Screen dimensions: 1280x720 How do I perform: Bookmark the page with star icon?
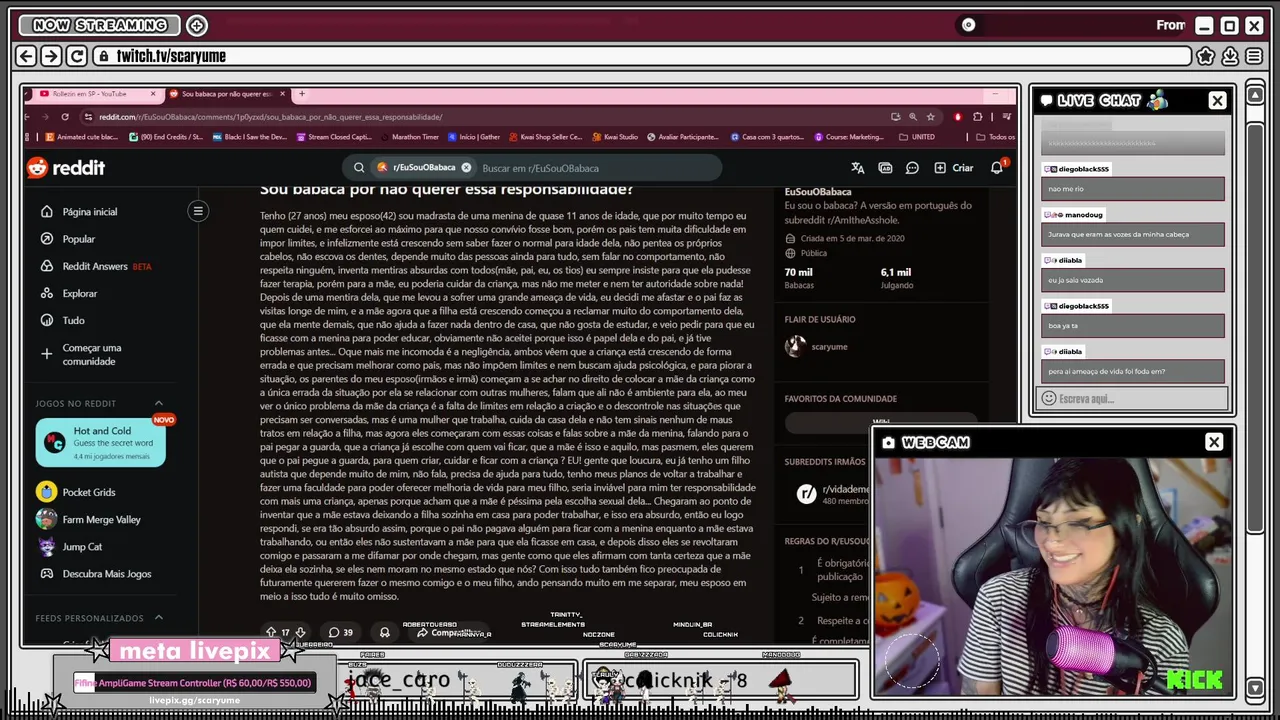coord(930,117)
